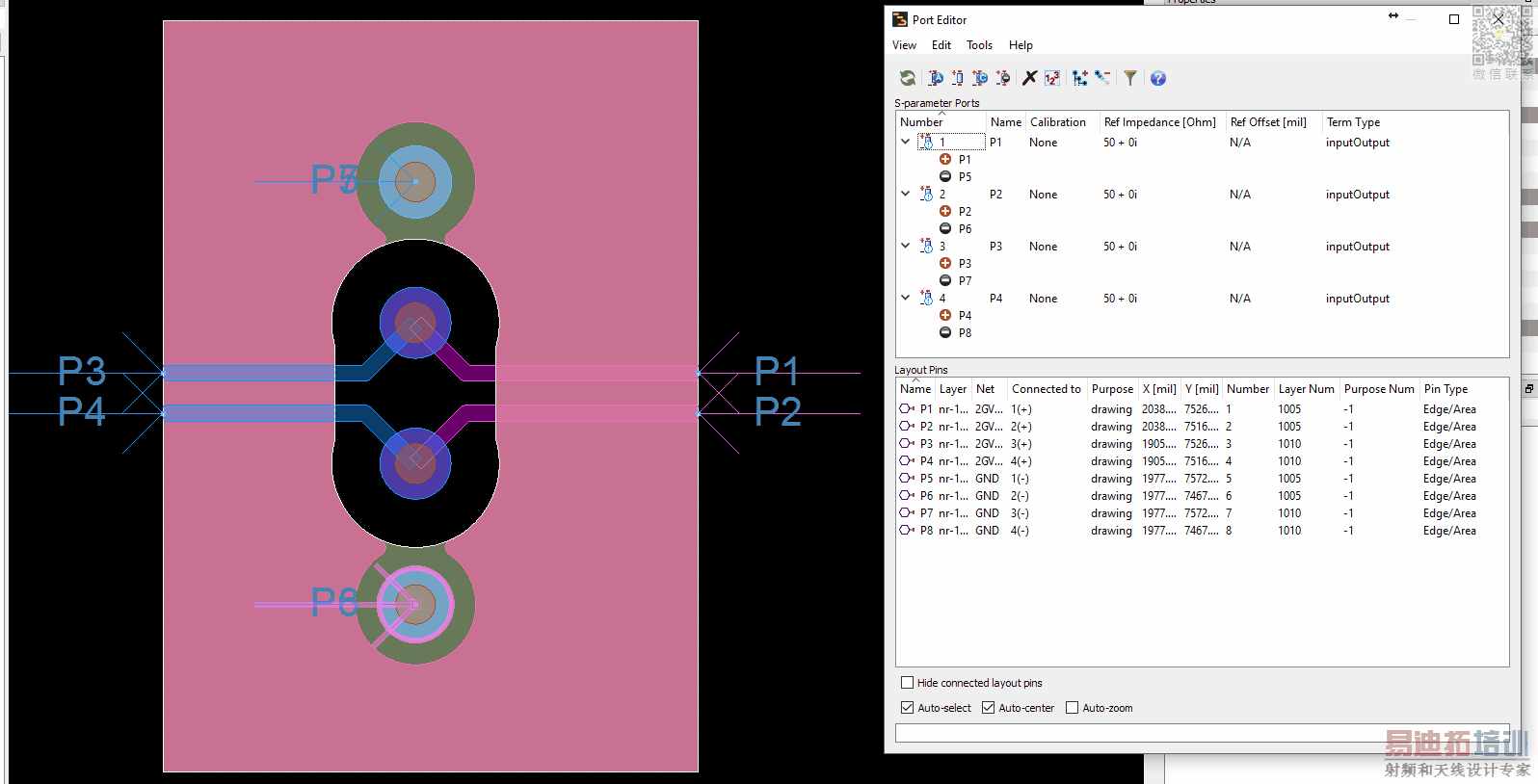
Task: Enable the Auto-zoom checkbox
Action: [1073, 708]
